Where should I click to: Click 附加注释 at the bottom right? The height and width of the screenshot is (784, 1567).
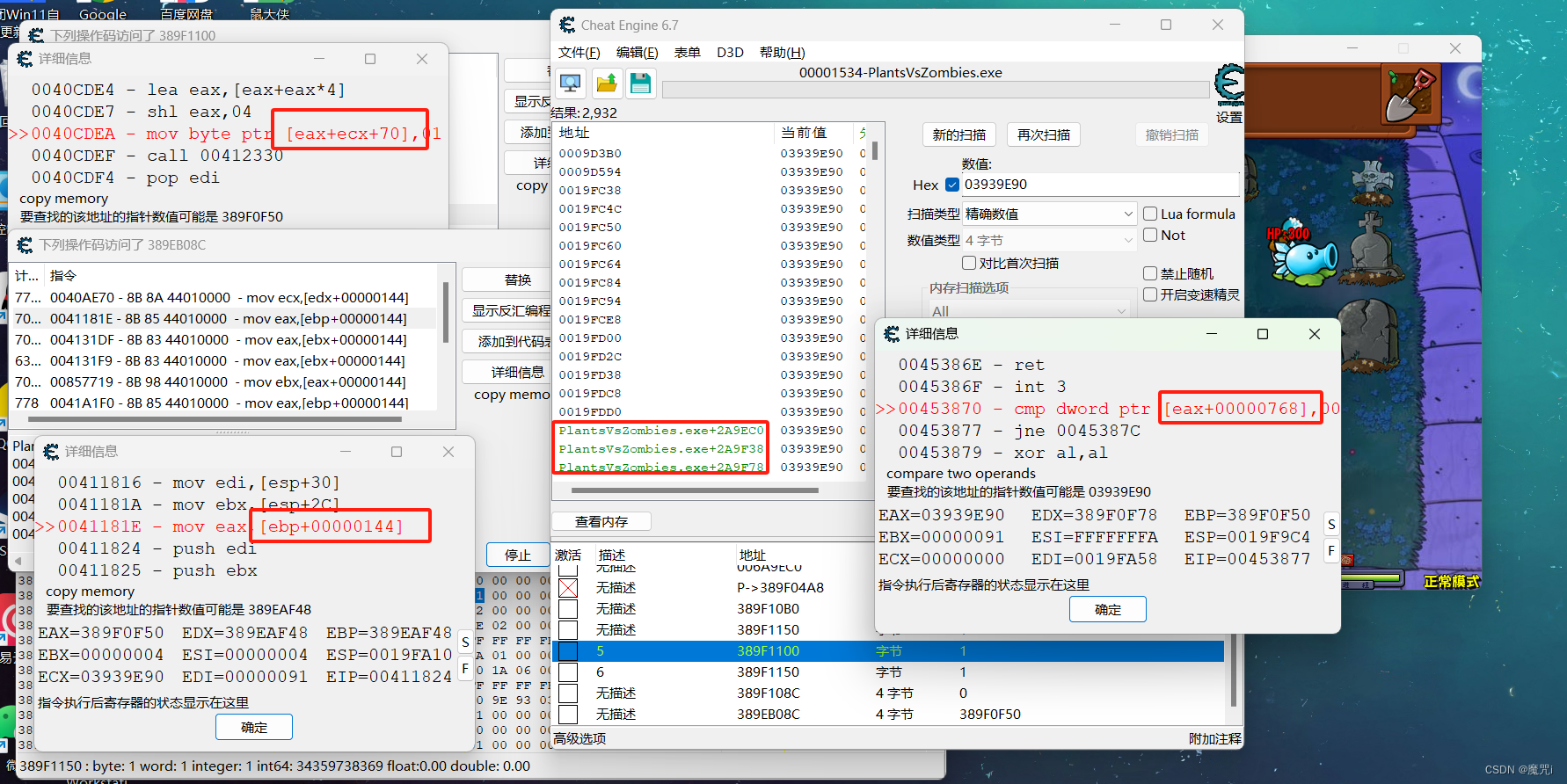coord(1214,739)
